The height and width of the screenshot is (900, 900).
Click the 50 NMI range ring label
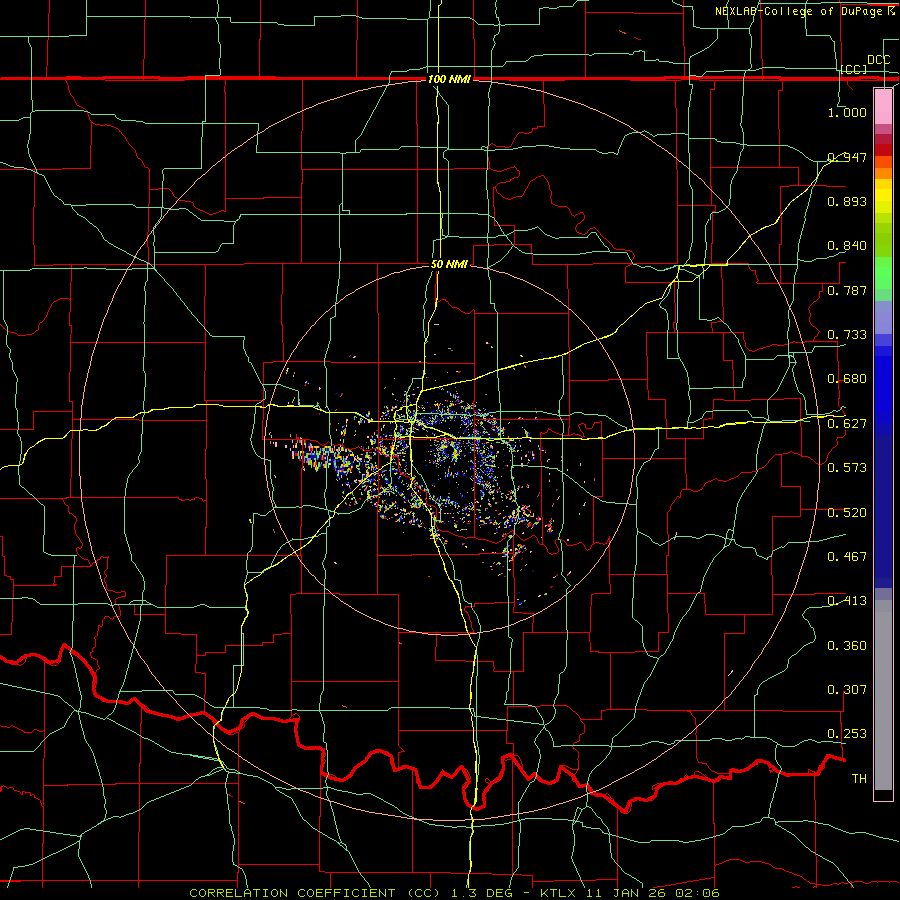[x=449, y=265]
